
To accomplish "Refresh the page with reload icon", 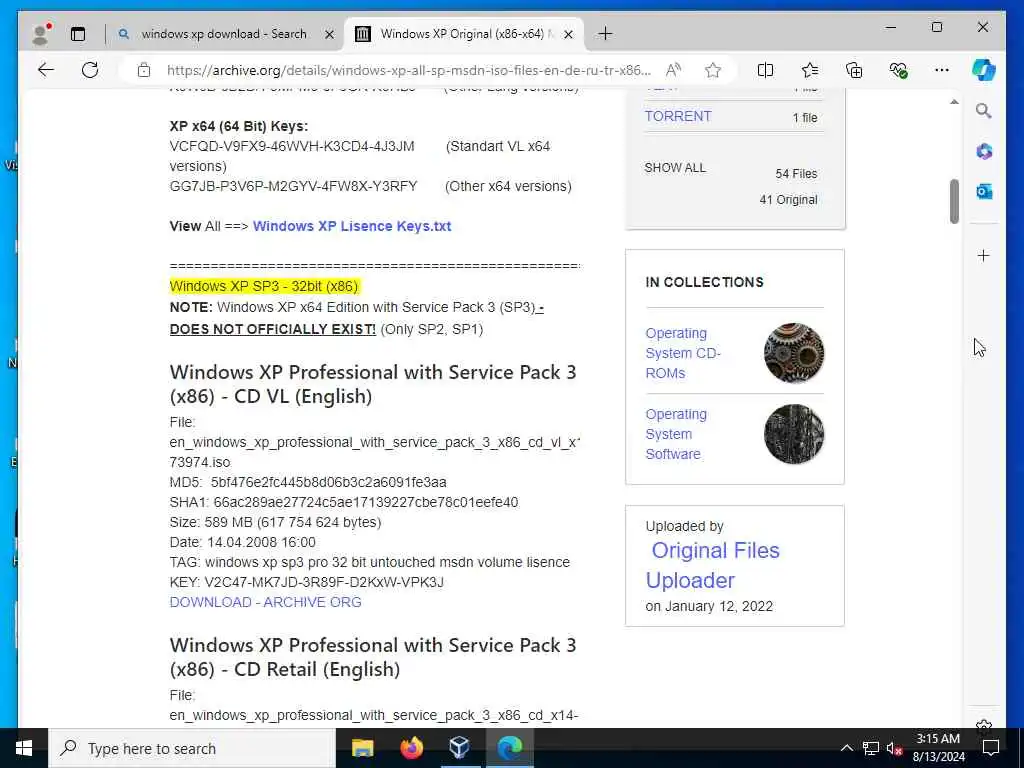I will [90, 70].
